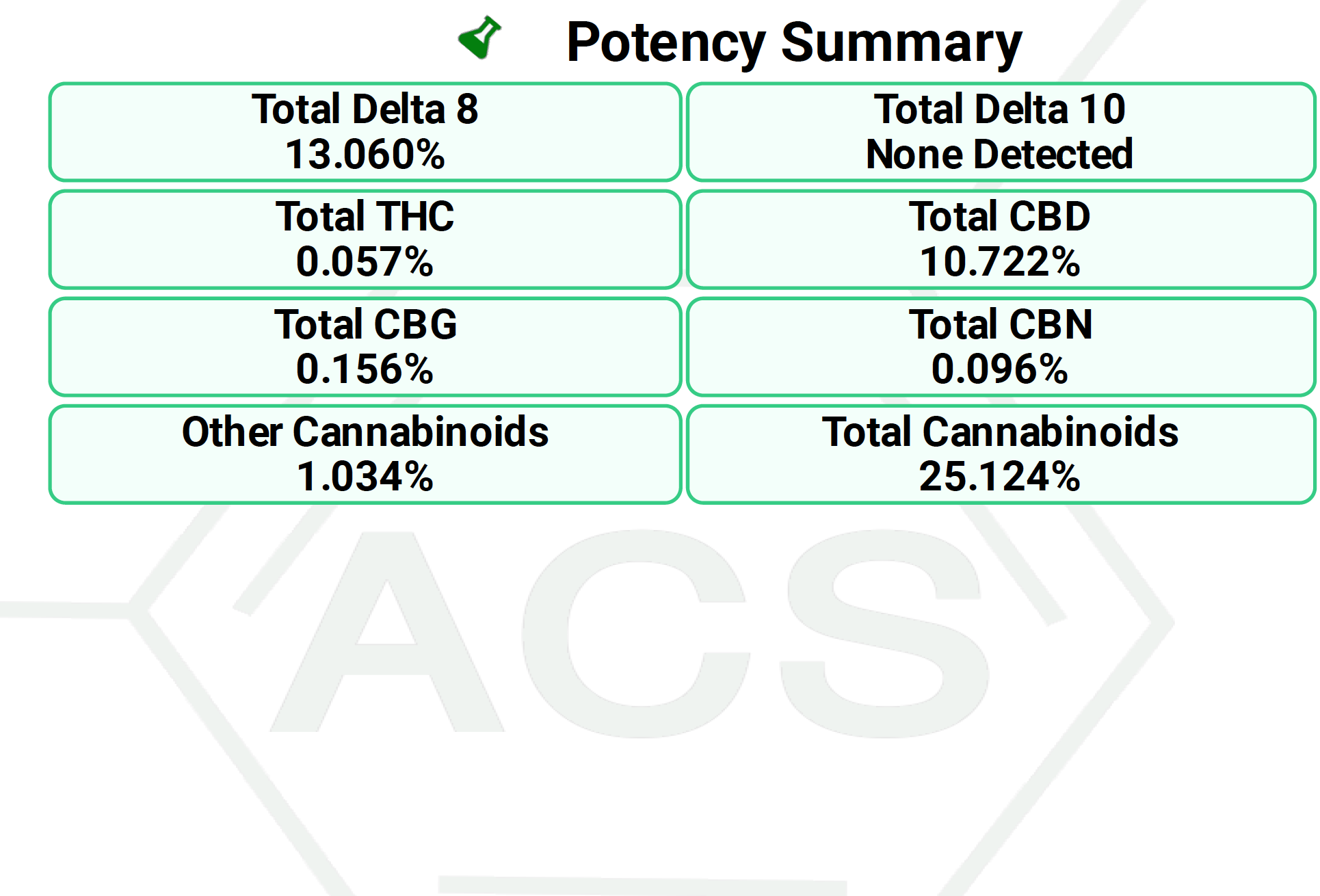Screen dimensions: 1320x896
Task: Click the 10.722% CBD value
Action: pyautogui.click(x=1000, y=261)
